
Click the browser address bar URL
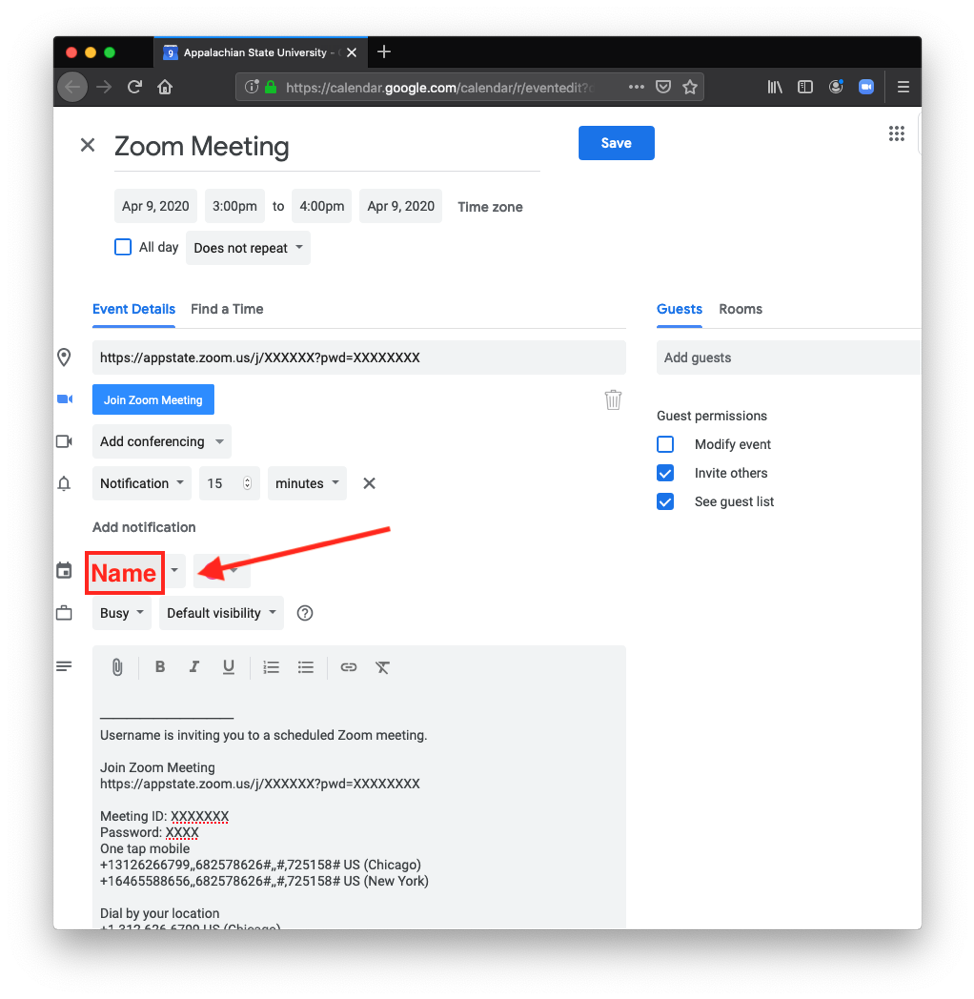tap(440, 87)
